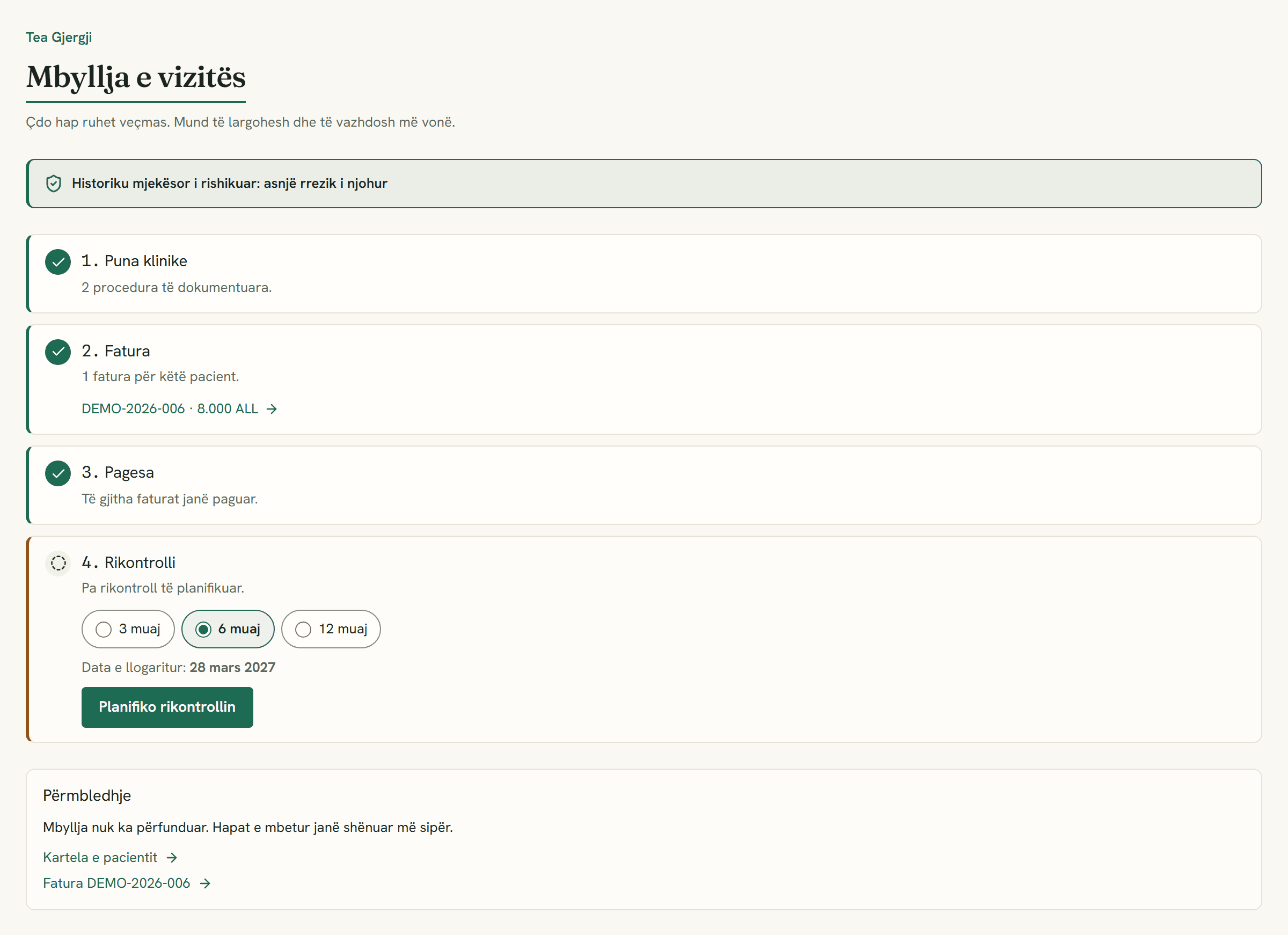This screenshot has height=935, width=1288.
Task: Select the 3 muaj recall option
Action: coord(128,629)
